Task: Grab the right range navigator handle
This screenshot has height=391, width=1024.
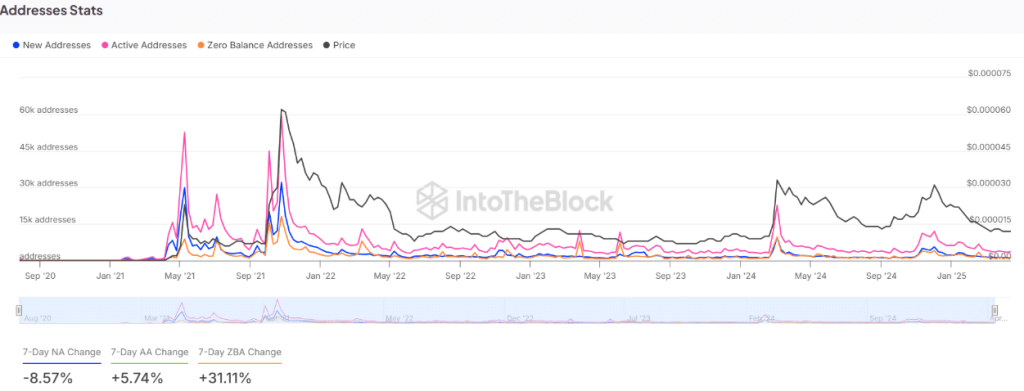Action: pos(995,310)
